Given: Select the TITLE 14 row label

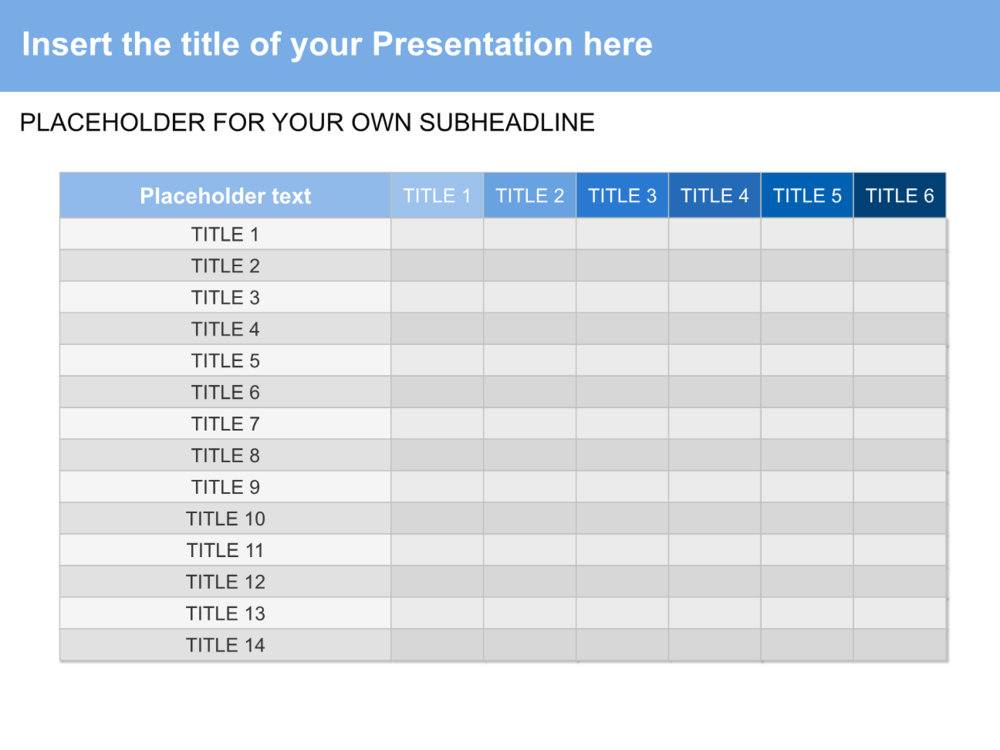Looking at the screenshot, I should [225, 645].
